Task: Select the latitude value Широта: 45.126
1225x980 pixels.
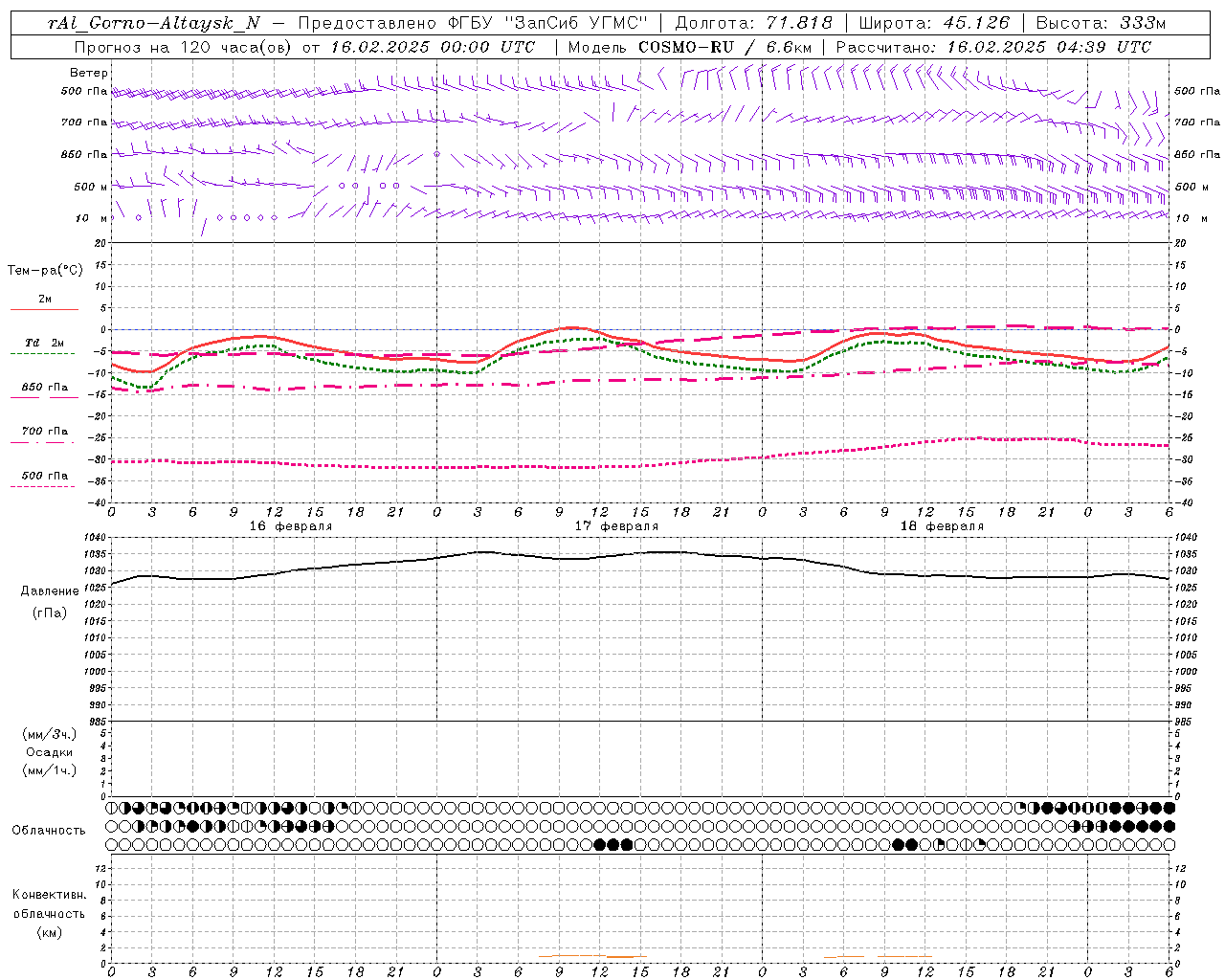Action: [x=934, y=23]
